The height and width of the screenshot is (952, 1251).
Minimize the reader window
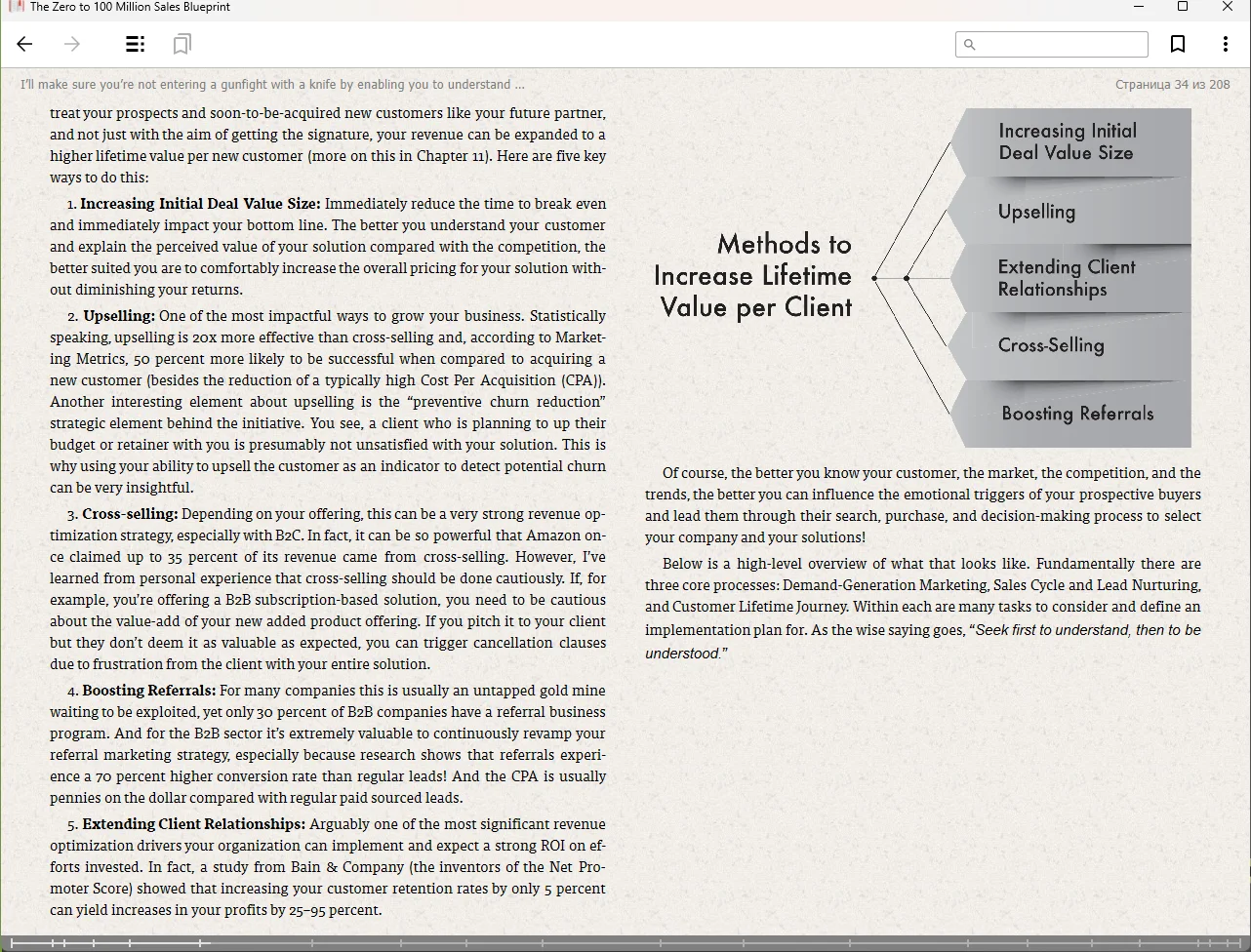click(1138, 7)
